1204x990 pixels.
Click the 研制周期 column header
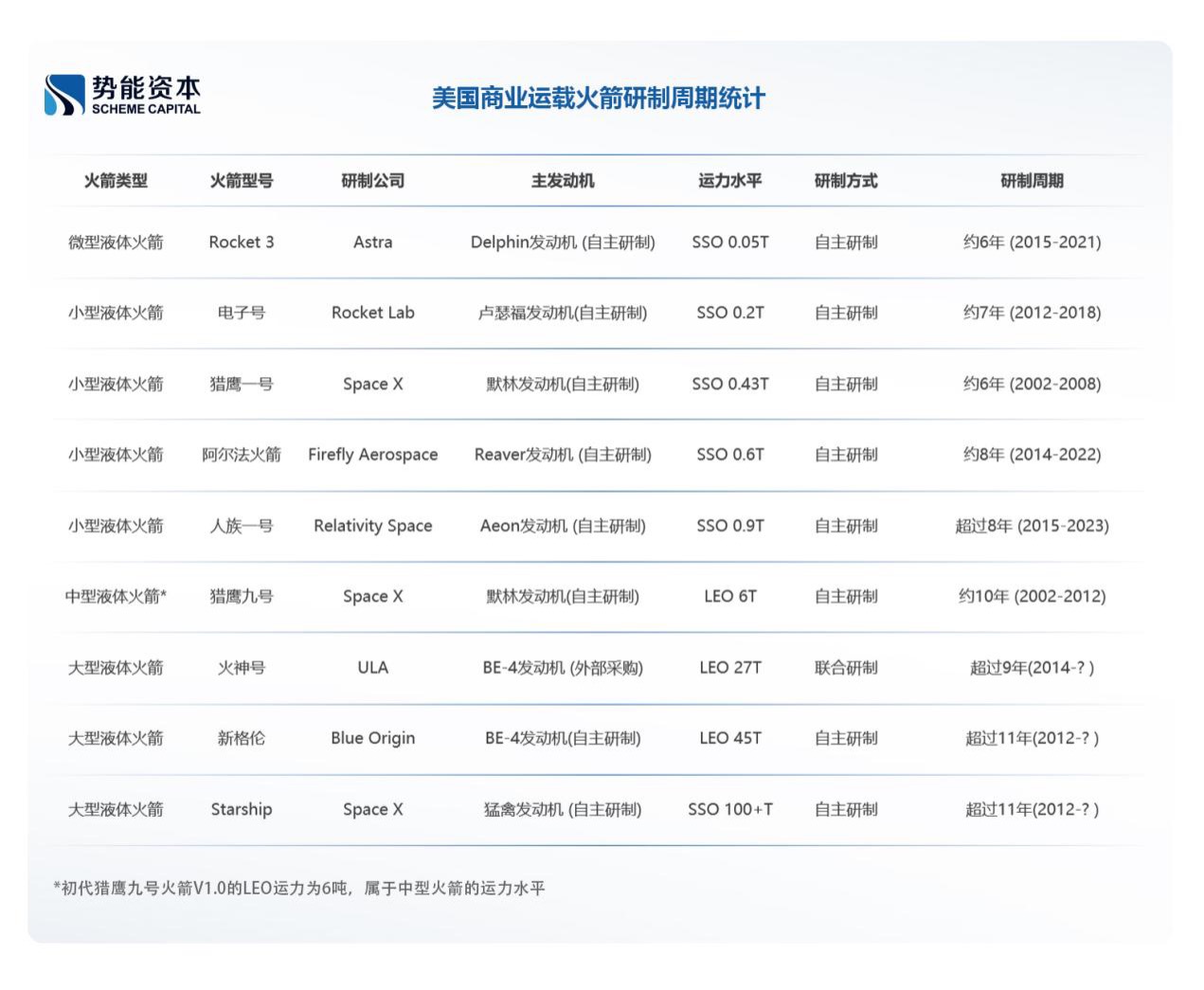(x=1032, y=181)
